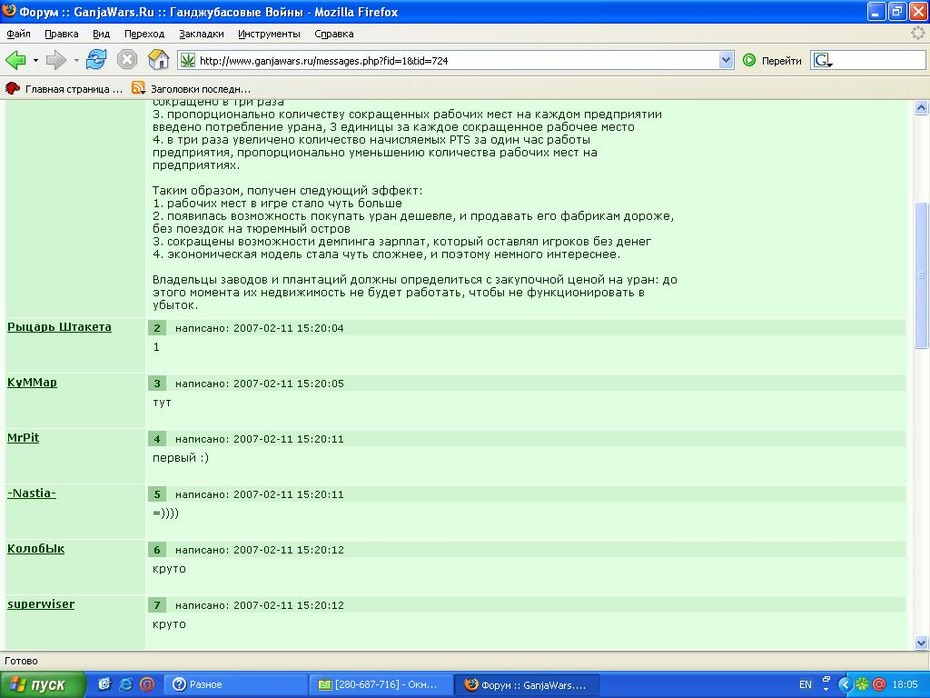The height and width of the screenshot is (698, 930).
Task: Click the Форум :: GanjaWars taskbar button
Action: tap(527, 684)
